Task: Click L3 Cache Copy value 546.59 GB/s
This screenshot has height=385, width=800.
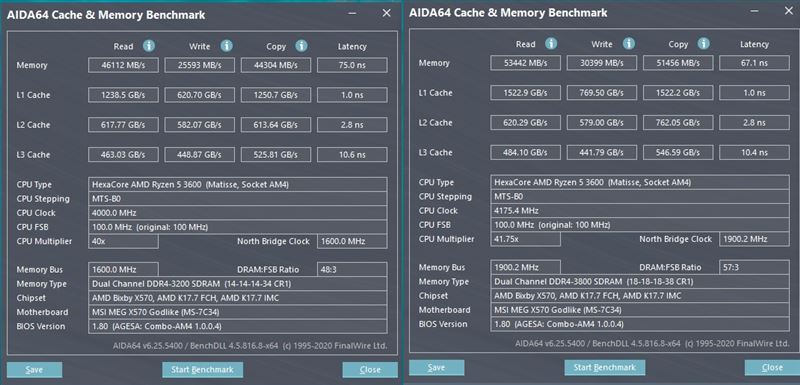Action: [678, 152]
